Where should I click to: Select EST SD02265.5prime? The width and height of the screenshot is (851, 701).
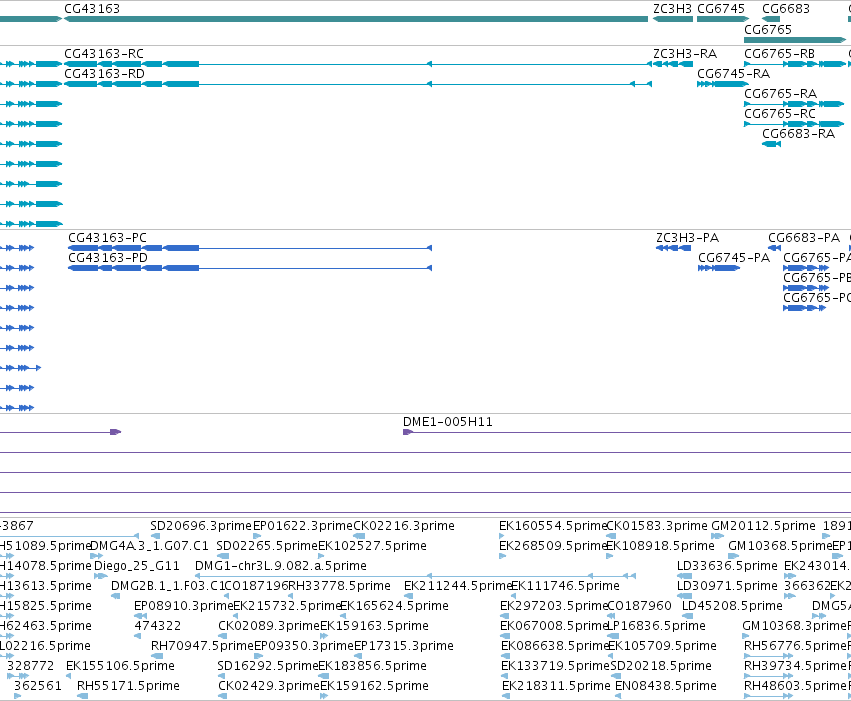pos(267,546)
